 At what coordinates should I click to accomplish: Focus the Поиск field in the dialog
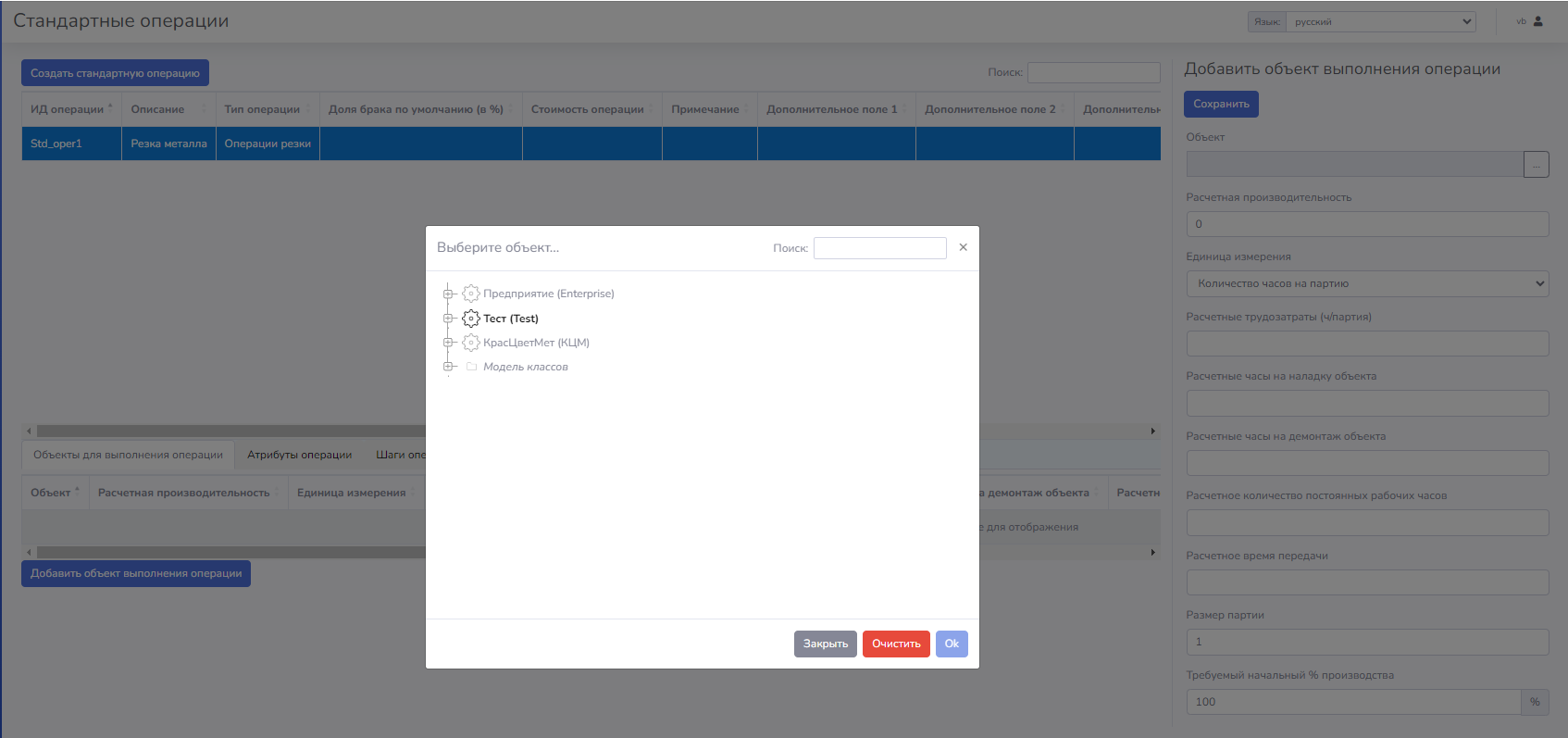pyautogui.click(x=879, y=248)
